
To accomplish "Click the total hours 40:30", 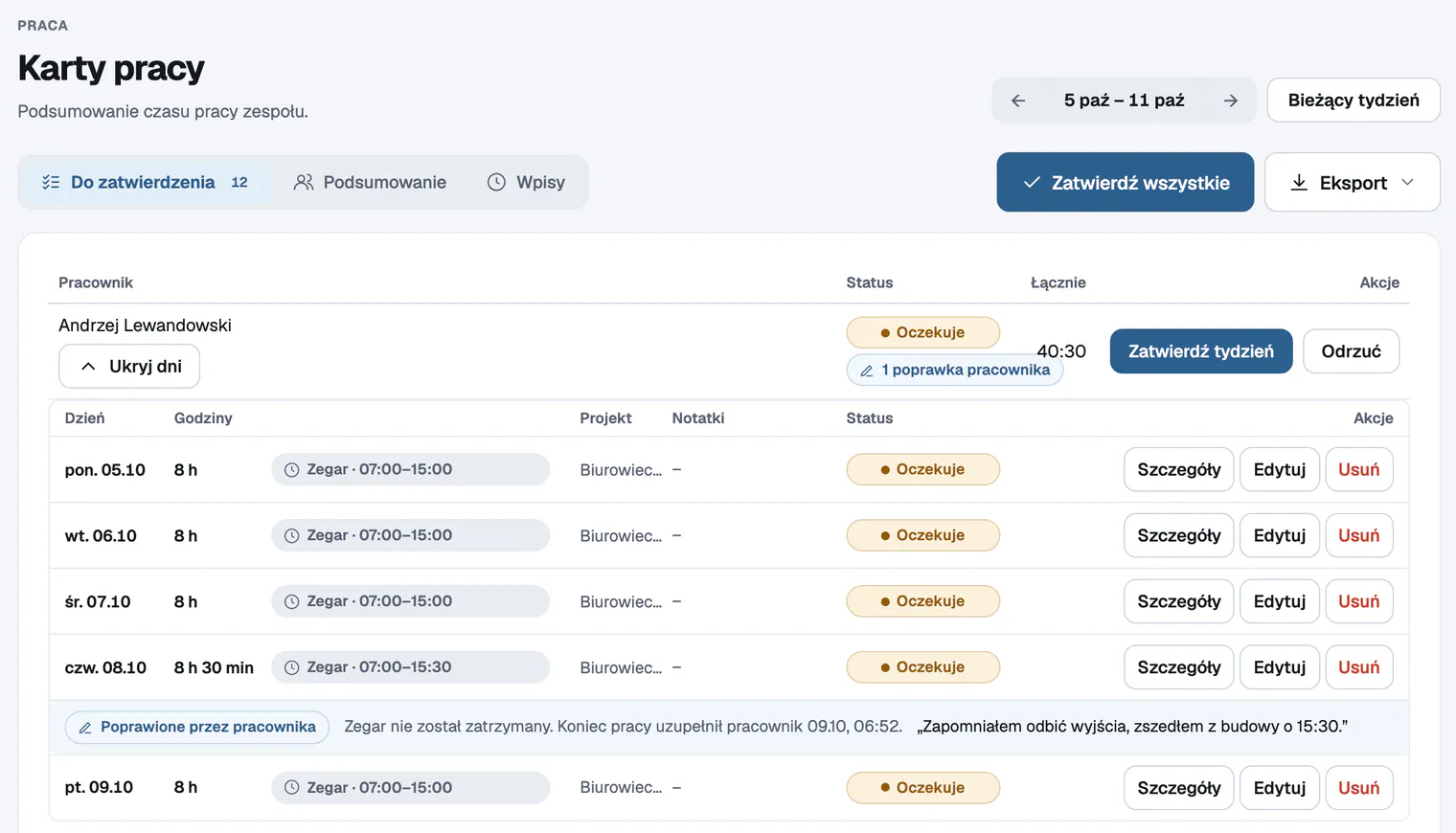I will (x=1061, y=351).
